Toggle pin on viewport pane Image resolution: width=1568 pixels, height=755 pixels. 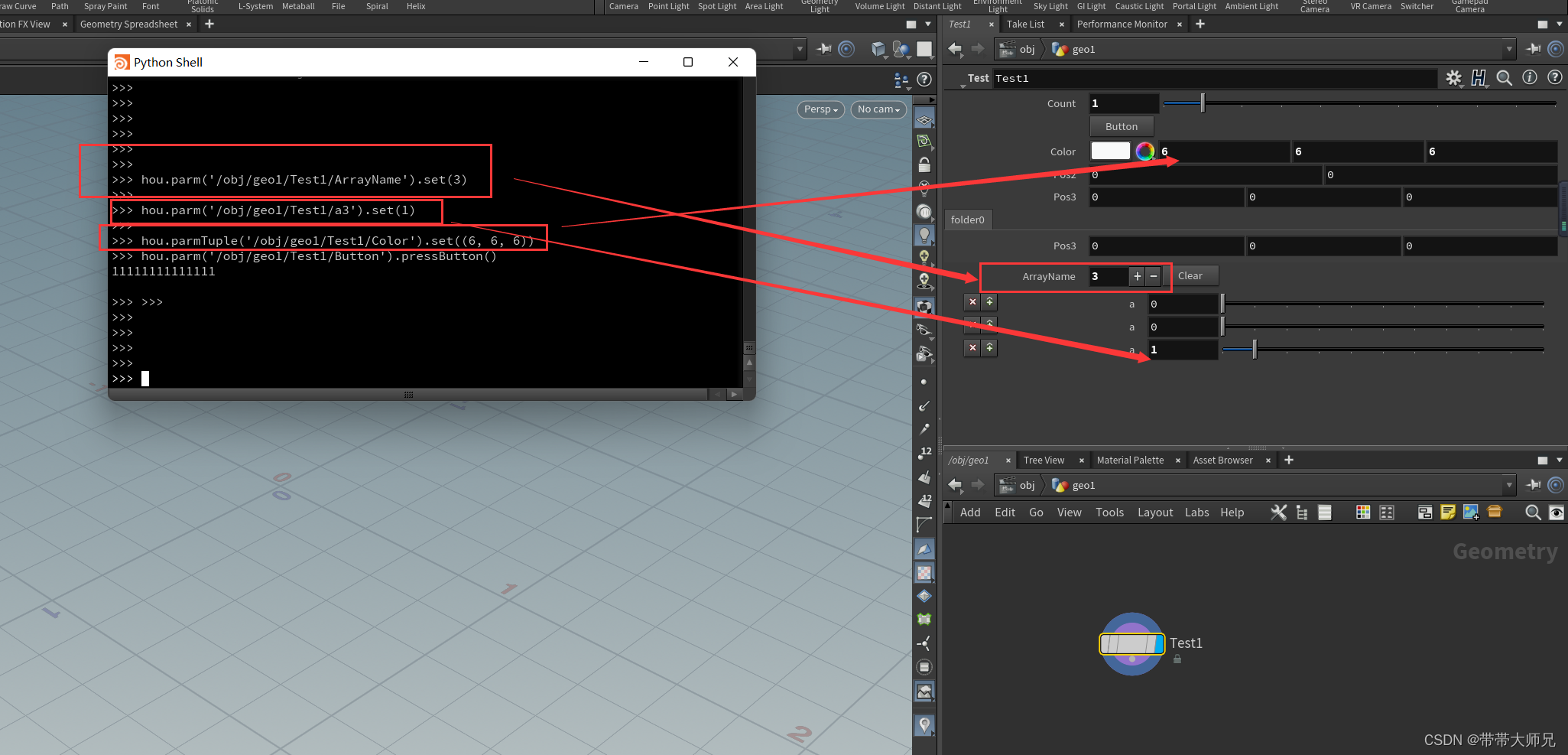pos(824,49)
